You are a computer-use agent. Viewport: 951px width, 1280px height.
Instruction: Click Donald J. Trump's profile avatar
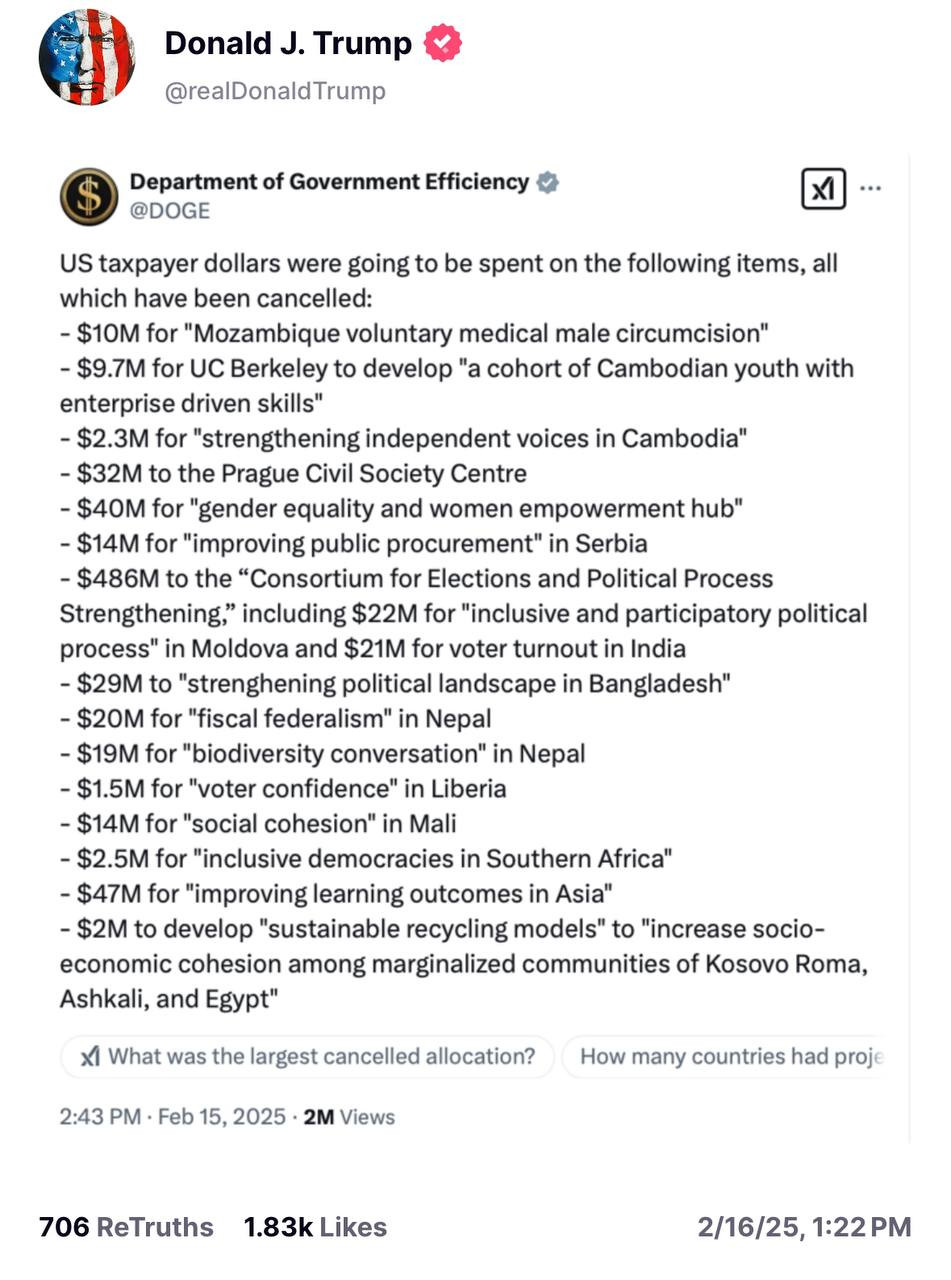86,58
